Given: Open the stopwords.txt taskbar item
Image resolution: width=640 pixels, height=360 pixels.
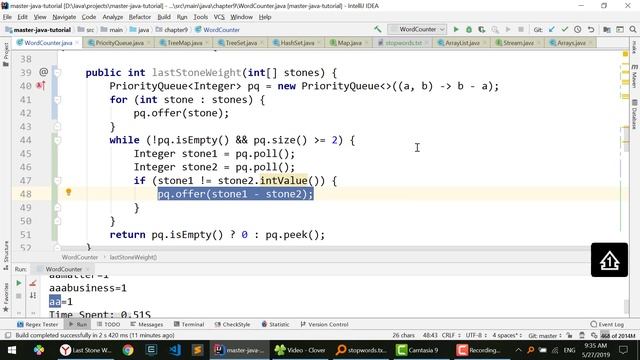Looking at the screenshot, I should (x=361, y=350).
